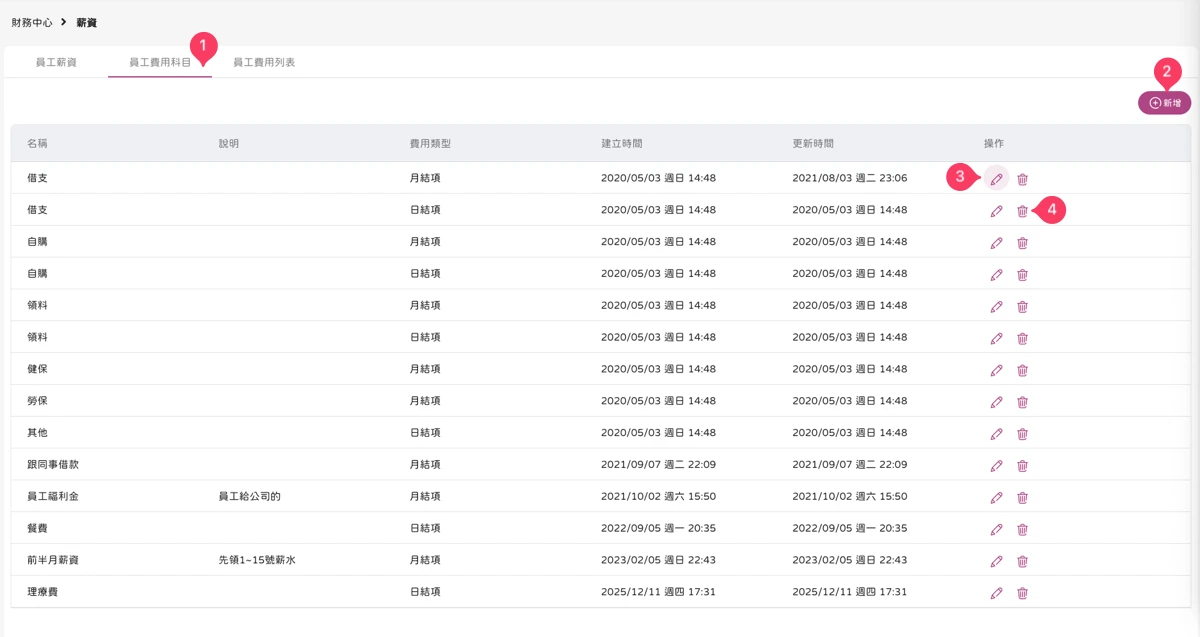Go to 財務中心 in the breadcrumb
This screenshot has height=637, width=1200.
coord(32,22)
